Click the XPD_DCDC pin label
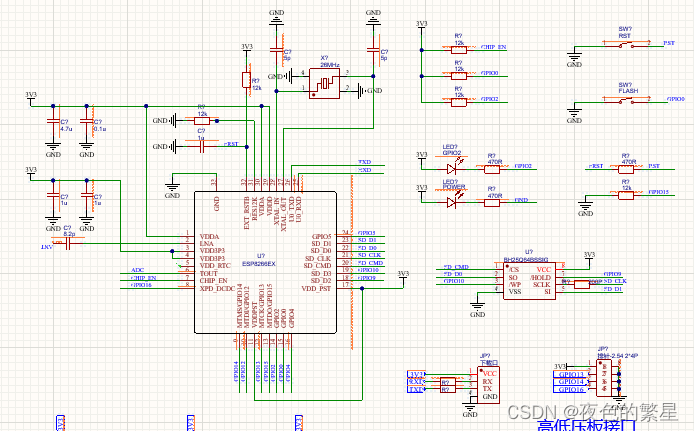The image size is (694, 431). [x=217, y=289]
